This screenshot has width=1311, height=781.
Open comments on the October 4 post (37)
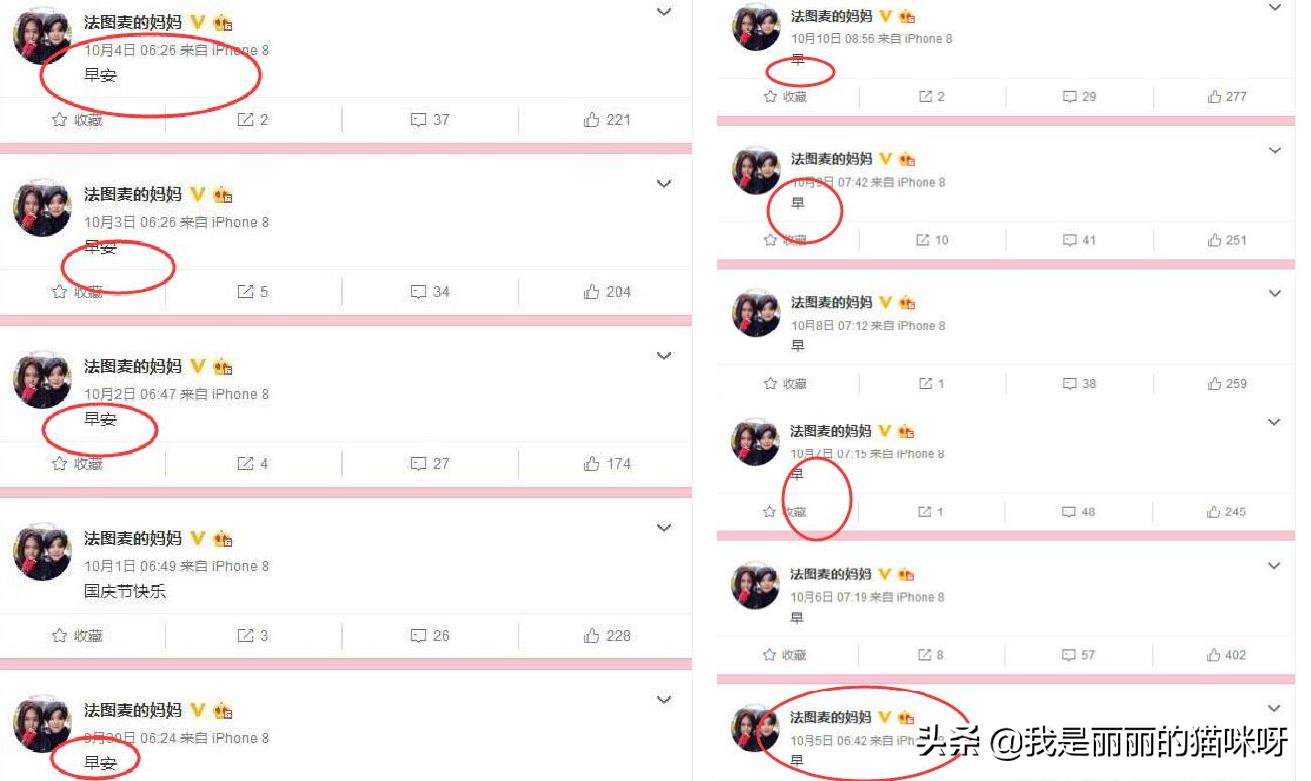point(430,120)
